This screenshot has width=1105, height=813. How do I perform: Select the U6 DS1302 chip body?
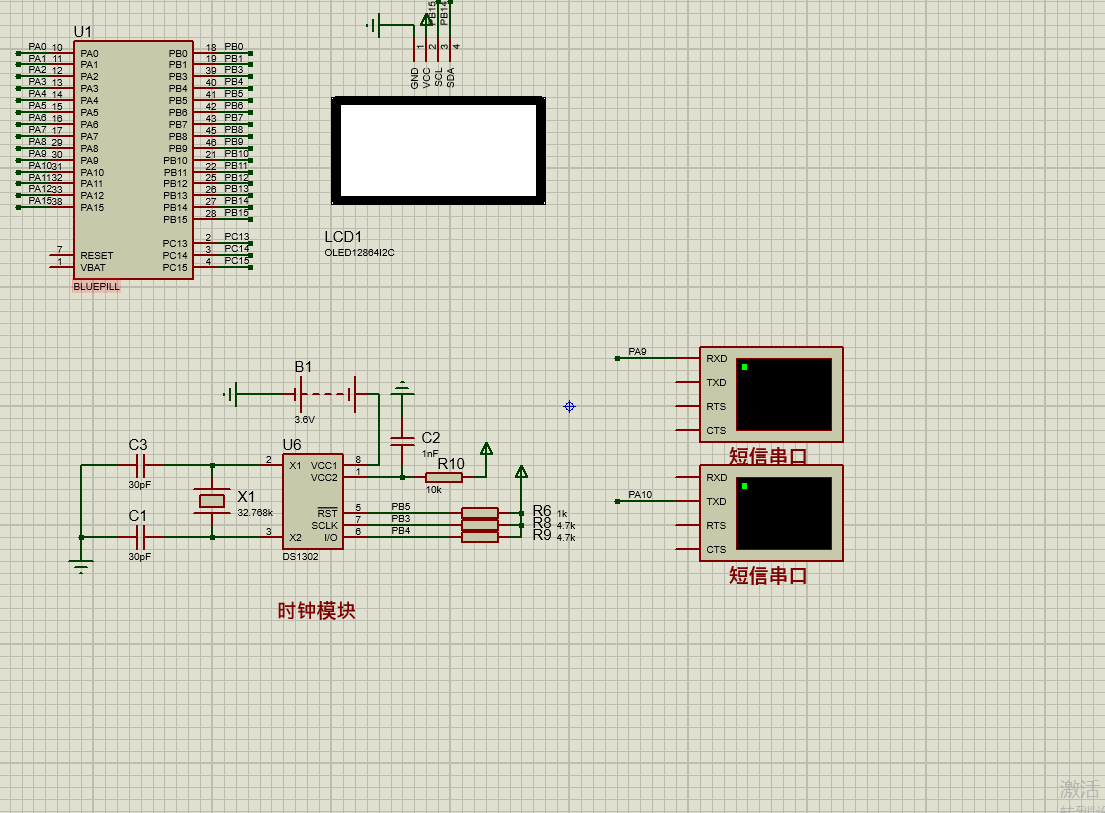313,502
